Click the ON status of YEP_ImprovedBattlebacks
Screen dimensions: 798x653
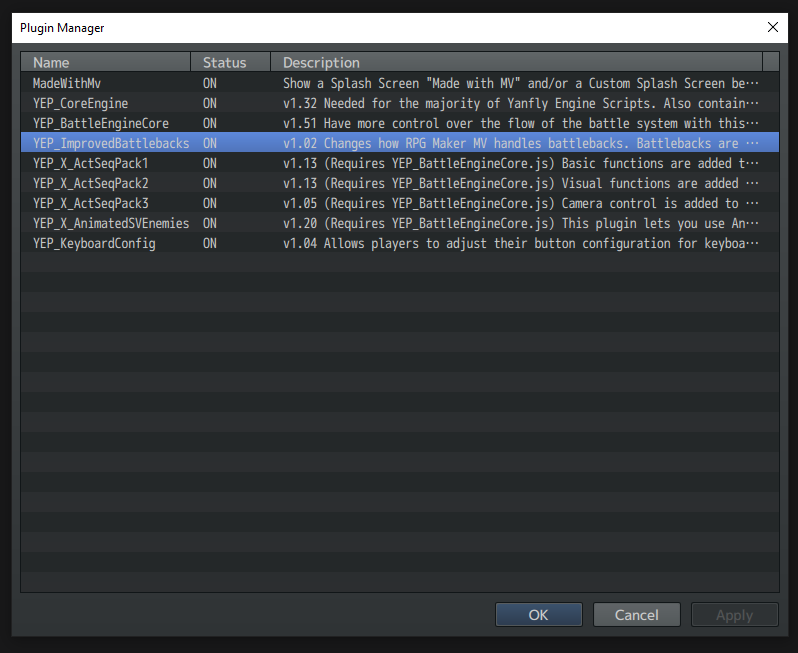[x=210, y=143]
